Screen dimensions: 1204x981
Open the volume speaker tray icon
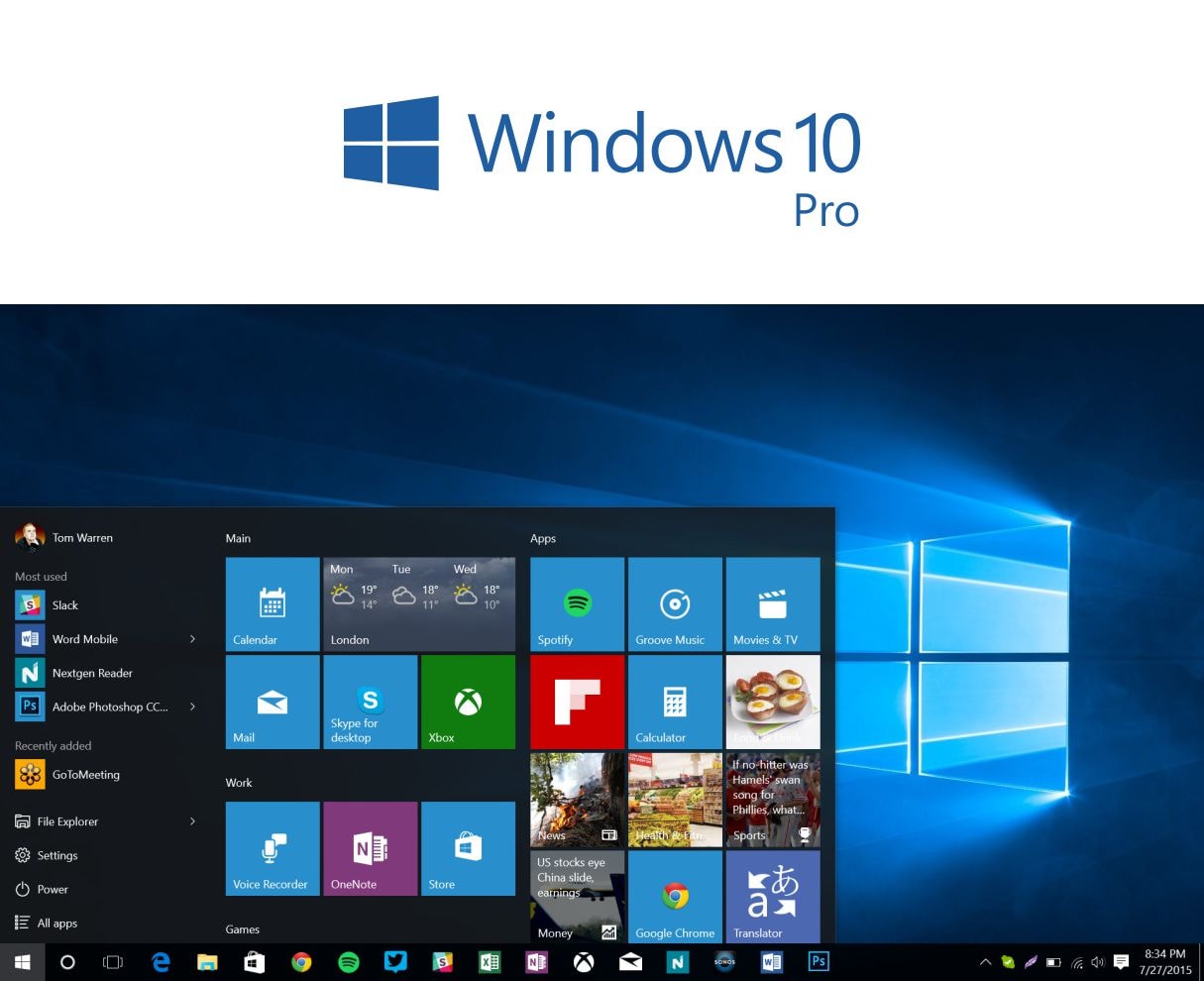1098,962
